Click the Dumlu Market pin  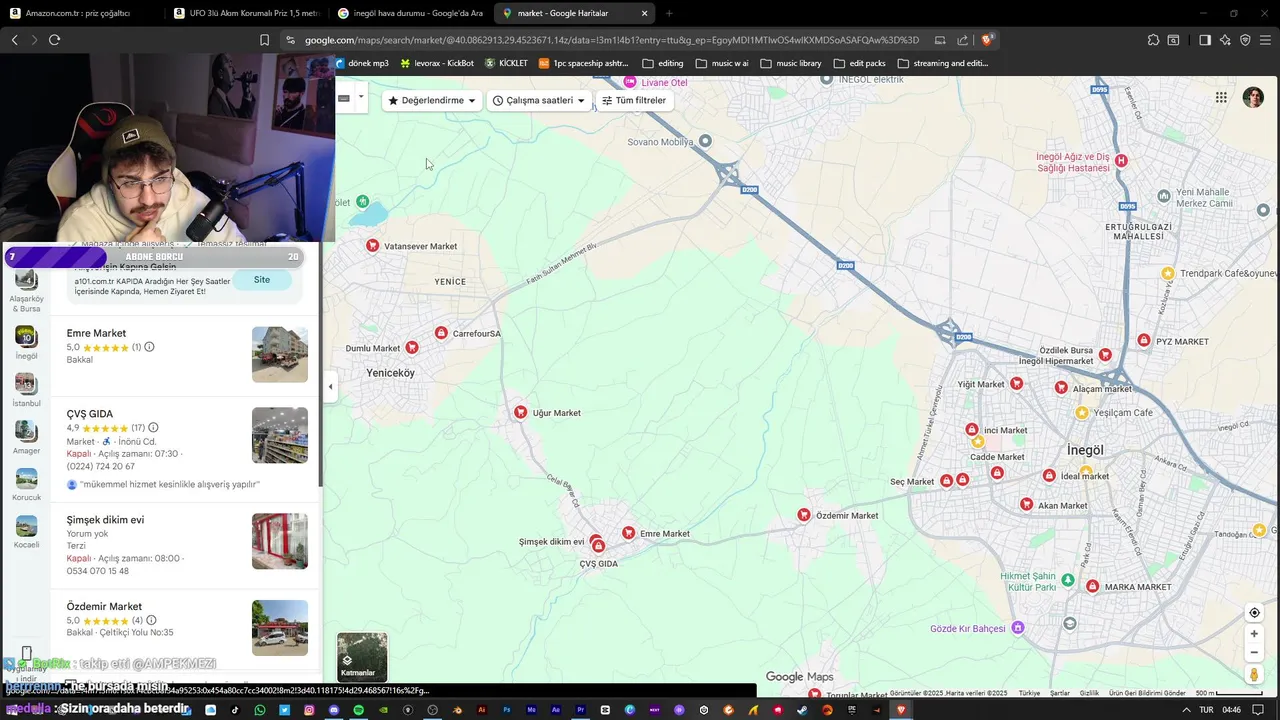tap(411, 347)
